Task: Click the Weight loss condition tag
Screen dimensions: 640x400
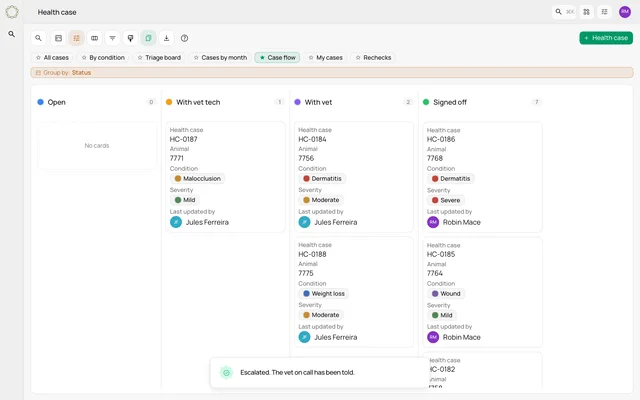Action: (324, 293)
